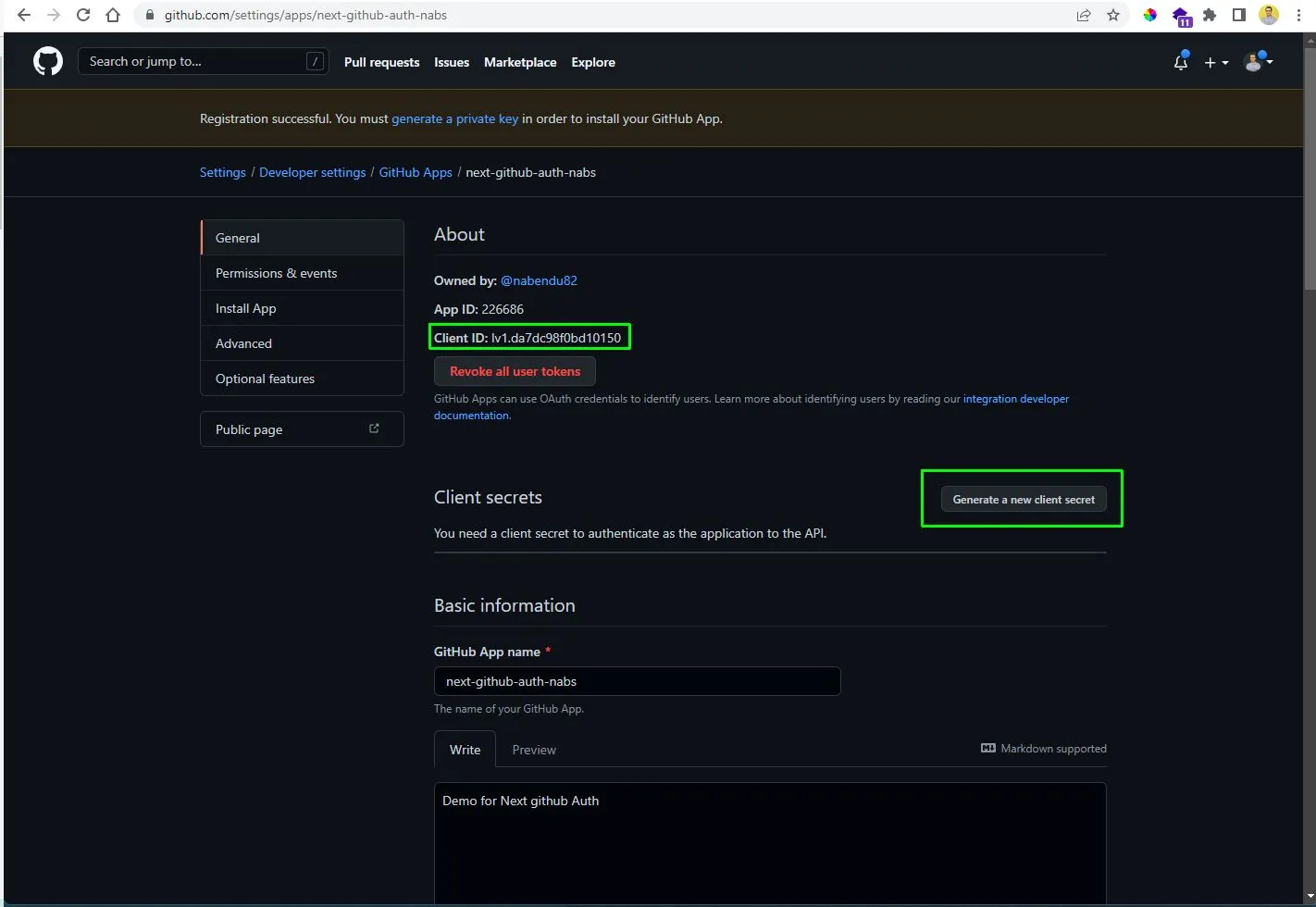This screenshot has width=1316, height=907.
Task: Open the GitHub user avatar menu
Action: click(x=1259, y=62)
